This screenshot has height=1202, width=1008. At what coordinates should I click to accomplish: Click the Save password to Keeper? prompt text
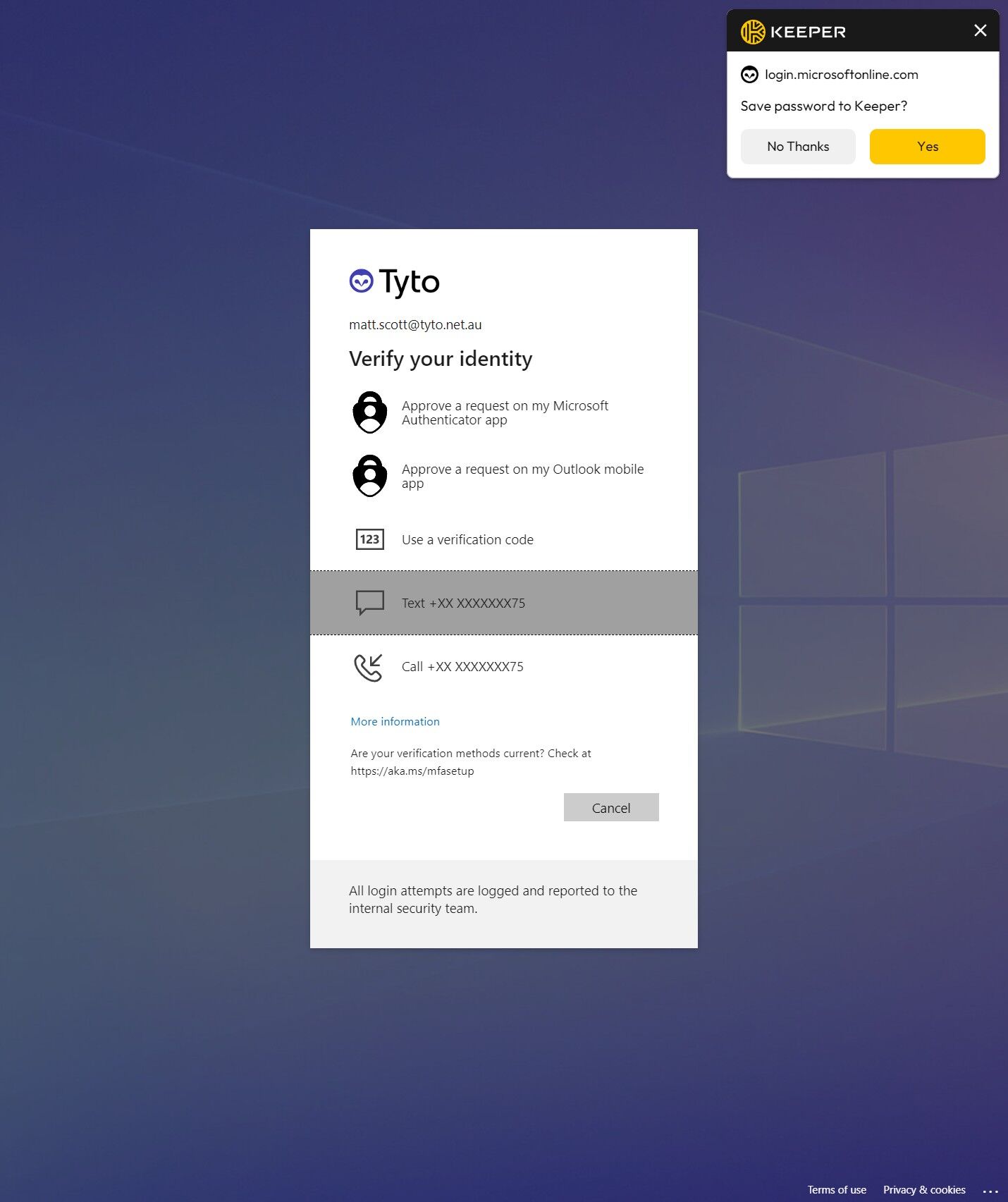[824, 106]
